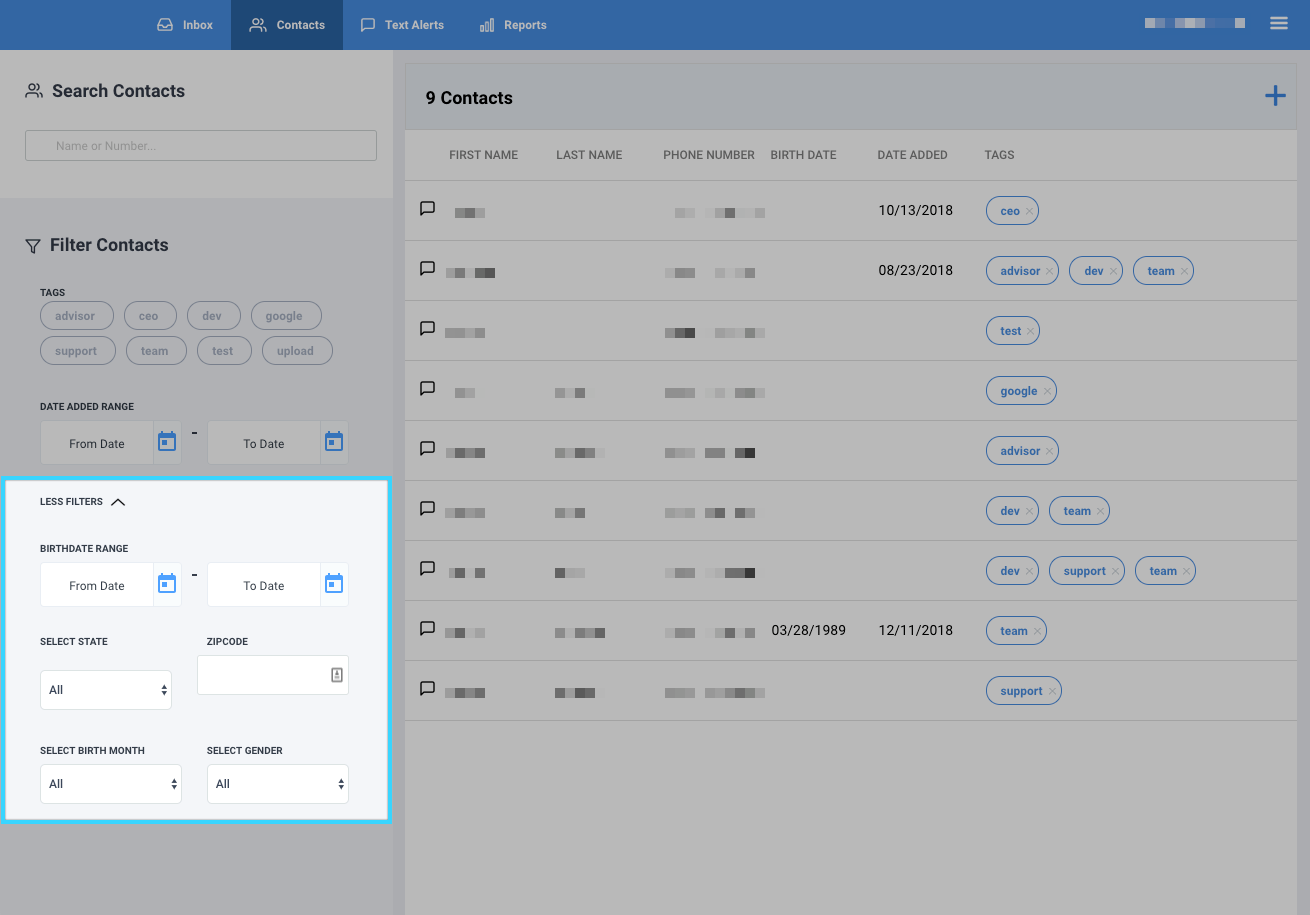1310x915 pixels.
Task: Click the Tags column header
Action: [x=999, y=155]
